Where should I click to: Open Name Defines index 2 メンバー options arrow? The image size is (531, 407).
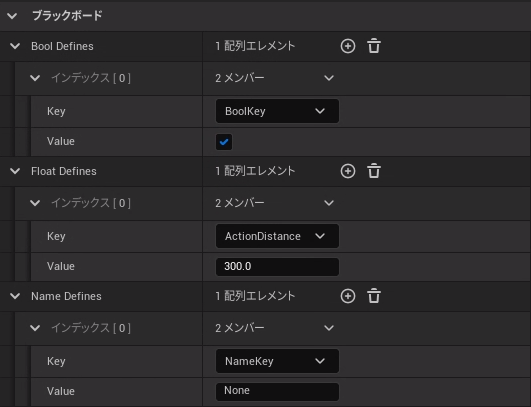click(x=329, y=328)
